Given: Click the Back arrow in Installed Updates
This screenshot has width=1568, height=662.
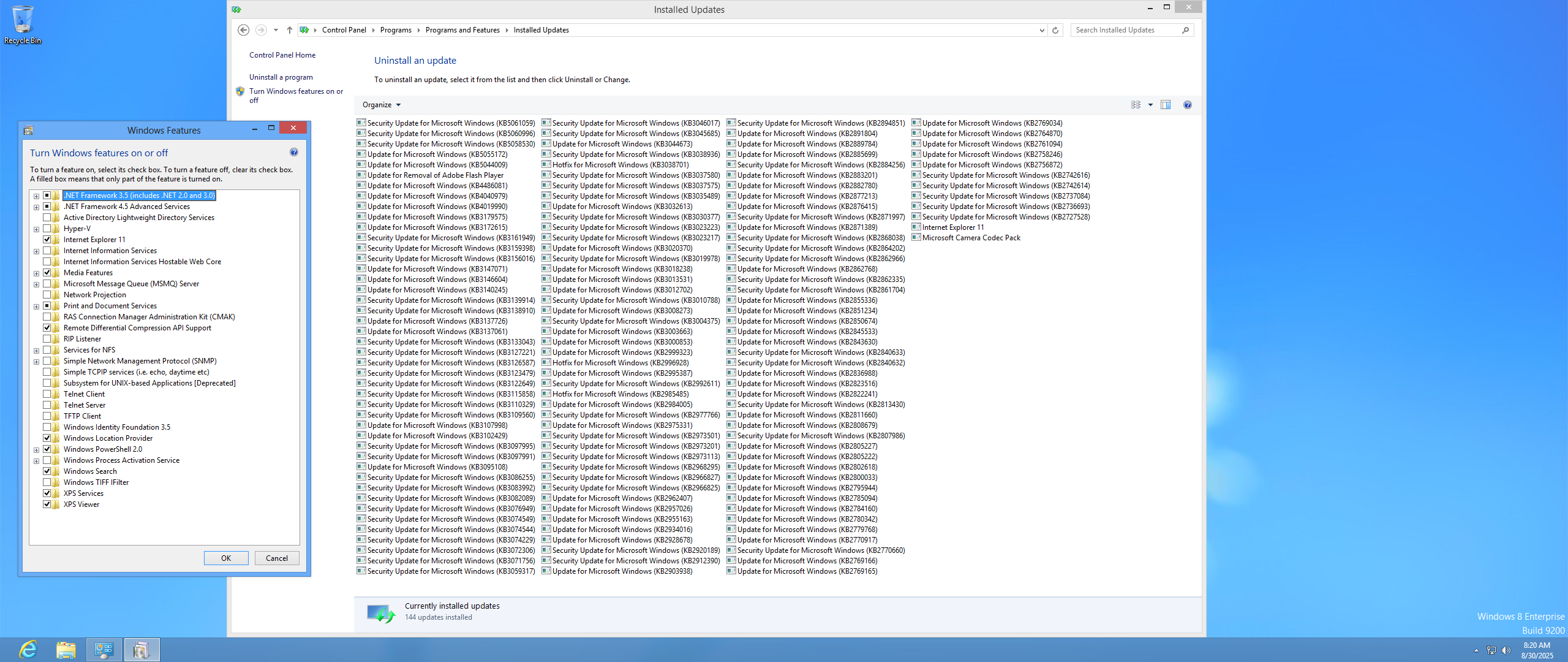Looking at the screenshot, I should coord(243,30).
